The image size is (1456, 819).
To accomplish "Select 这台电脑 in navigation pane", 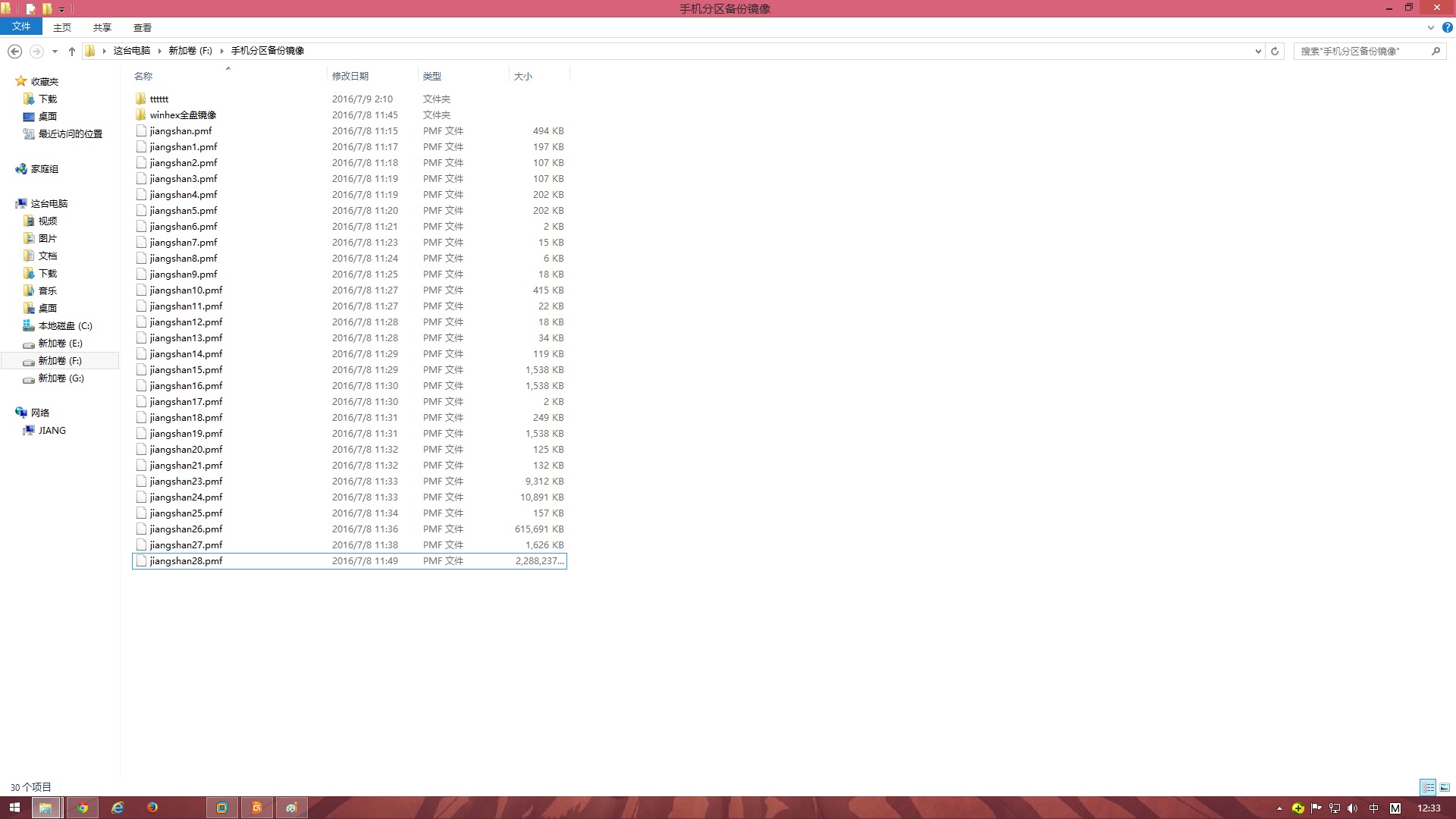I will tap(49, 204).
